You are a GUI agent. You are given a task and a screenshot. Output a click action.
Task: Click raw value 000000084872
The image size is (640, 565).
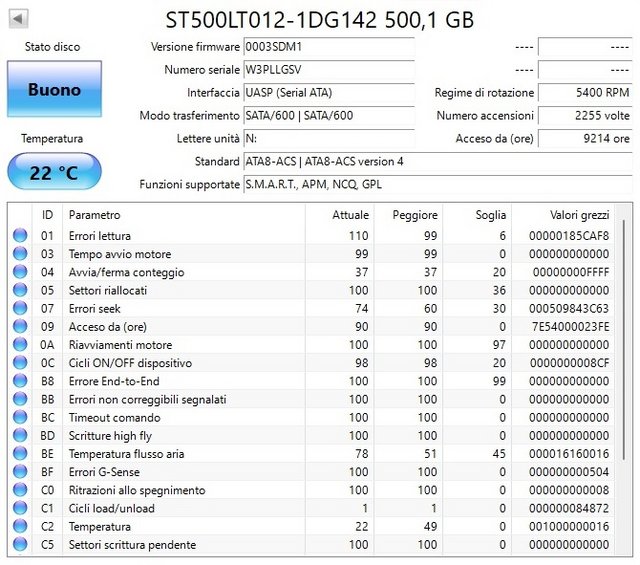(569, 508)
